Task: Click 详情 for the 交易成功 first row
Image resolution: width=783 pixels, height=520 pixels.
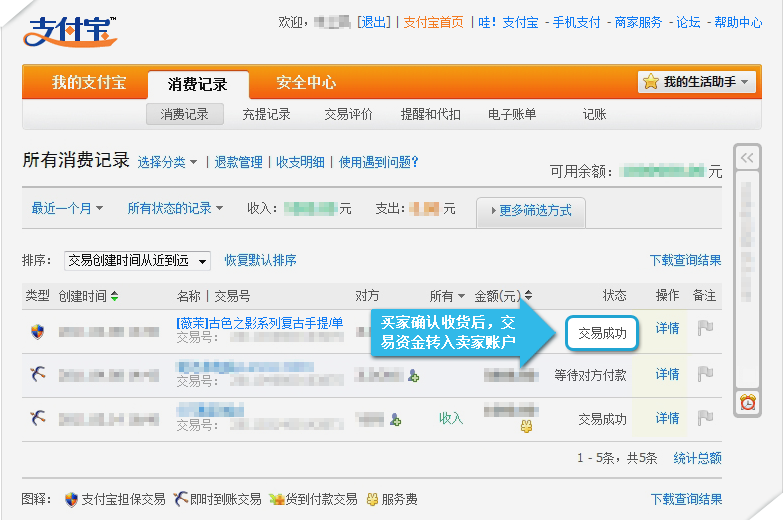Action: tap(667, 329)
